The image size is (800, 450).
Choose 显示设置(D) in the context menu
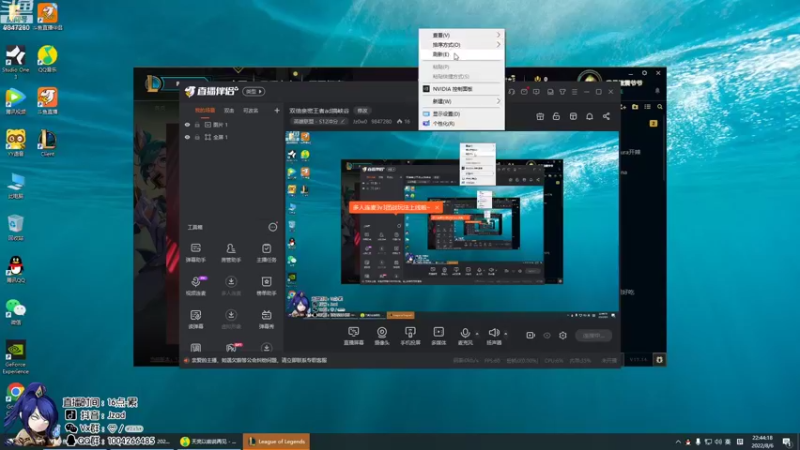click(x=462, y=114)
